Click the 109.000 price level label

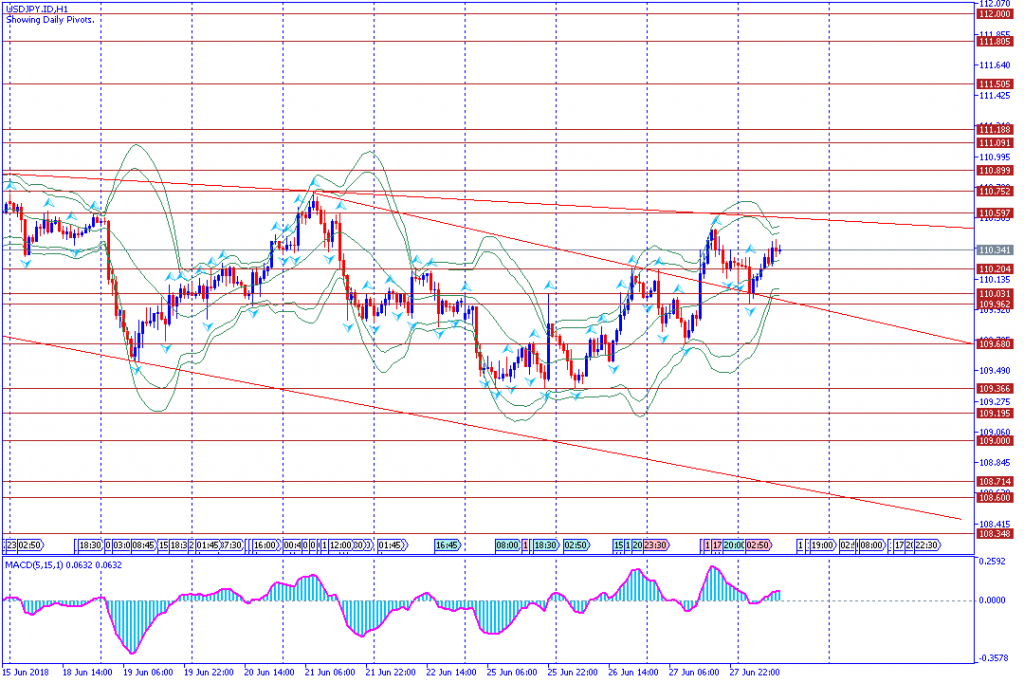tap(994, 440)
